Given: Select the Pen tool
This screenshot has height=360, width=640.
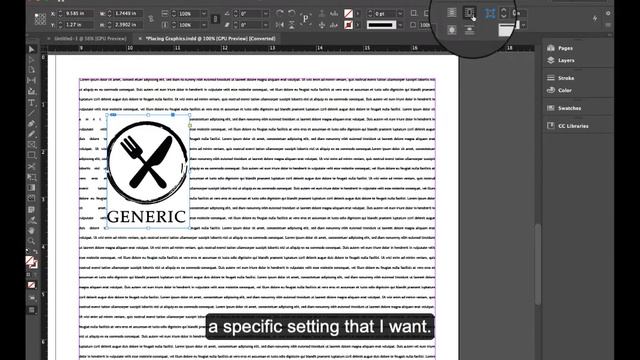Looking at the screenshot, I should 31,124.
